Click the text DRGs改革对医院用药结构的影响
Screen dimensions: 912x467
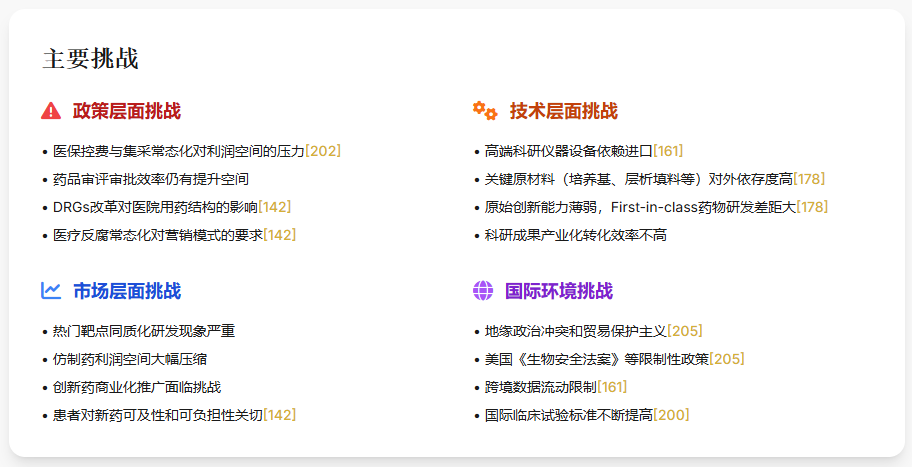(x=155, y=207)
